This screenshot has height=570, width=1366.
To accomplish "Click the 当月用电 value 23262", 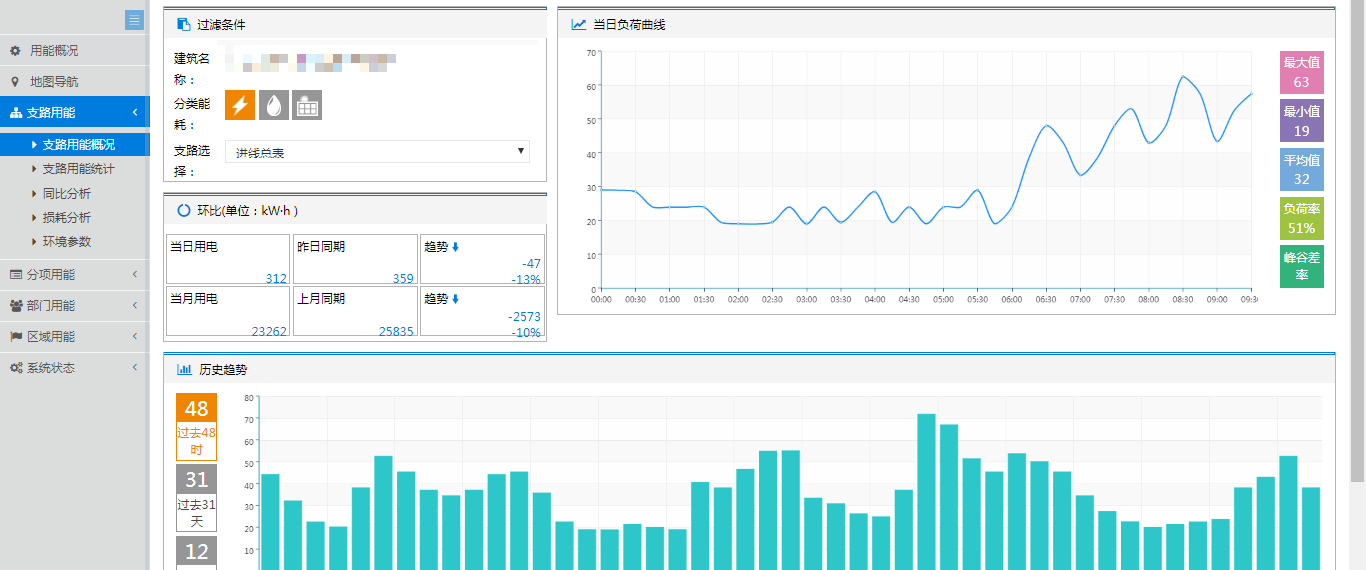I will click(x=269, y=331).
